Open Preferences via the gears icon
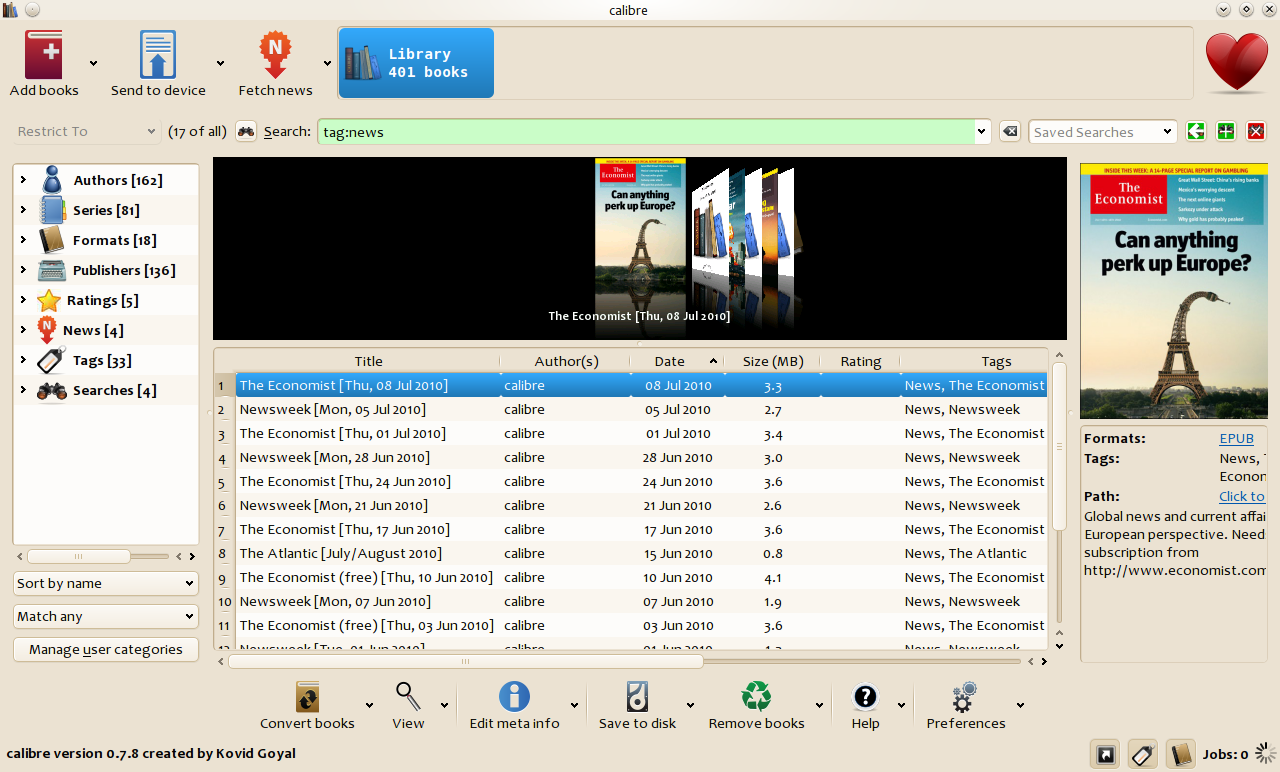This screenshot has width=1280, height=772. [x=965, y=696]
